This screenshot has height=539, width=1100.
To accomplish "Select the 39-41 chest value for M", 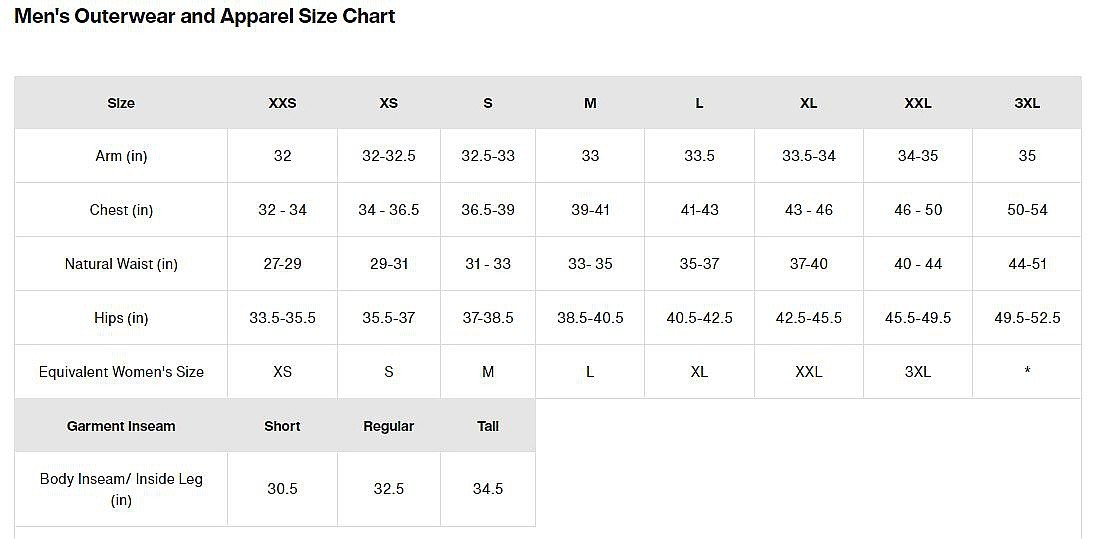I will [x=590, y=210].
